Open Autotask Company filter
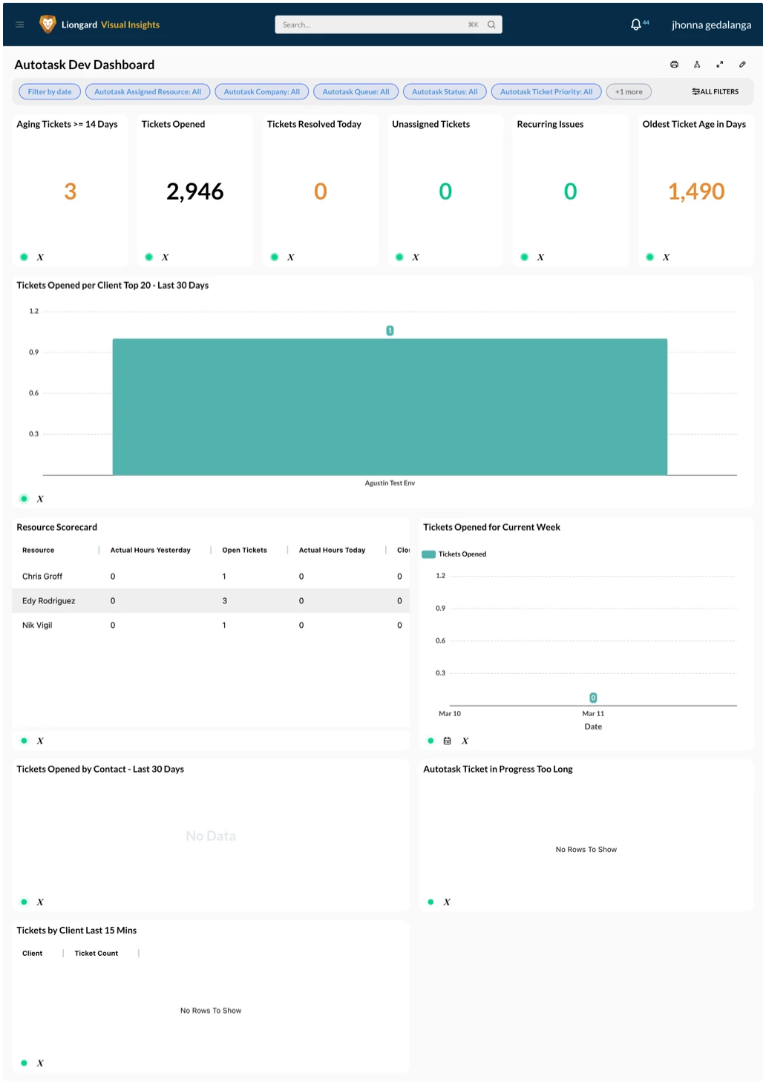Screen dimensions: 766x1087 click(x=261, y=92)
